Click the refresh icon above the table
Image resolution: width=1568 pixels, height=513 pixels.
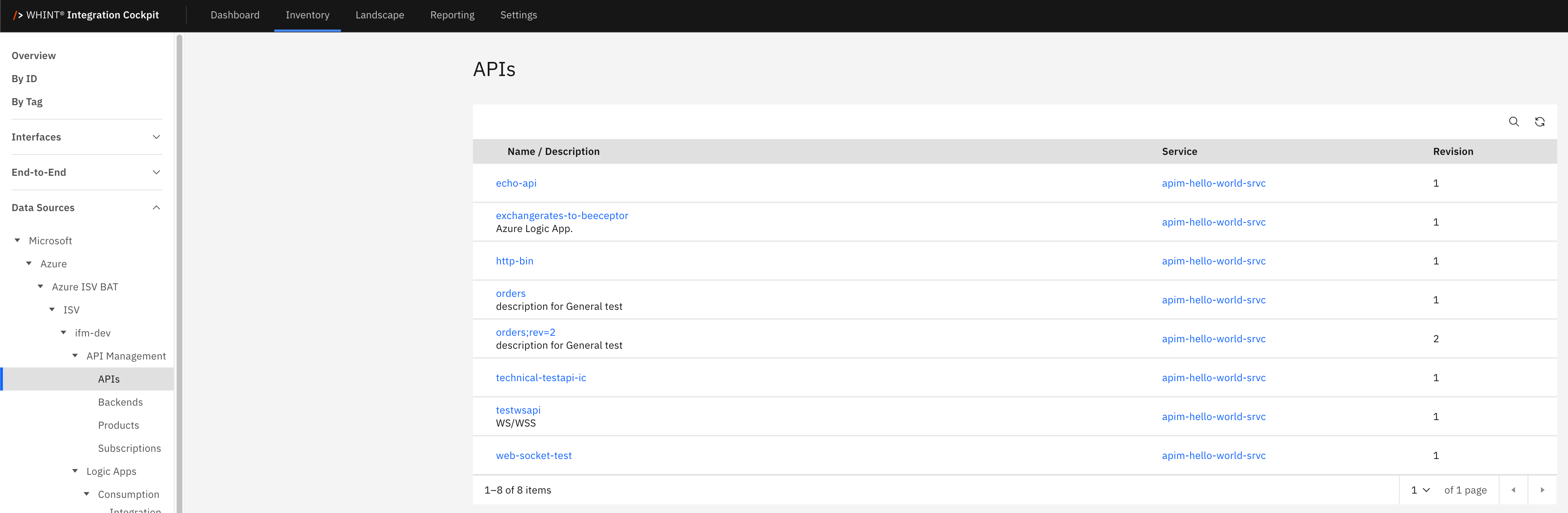[1540, 122]
